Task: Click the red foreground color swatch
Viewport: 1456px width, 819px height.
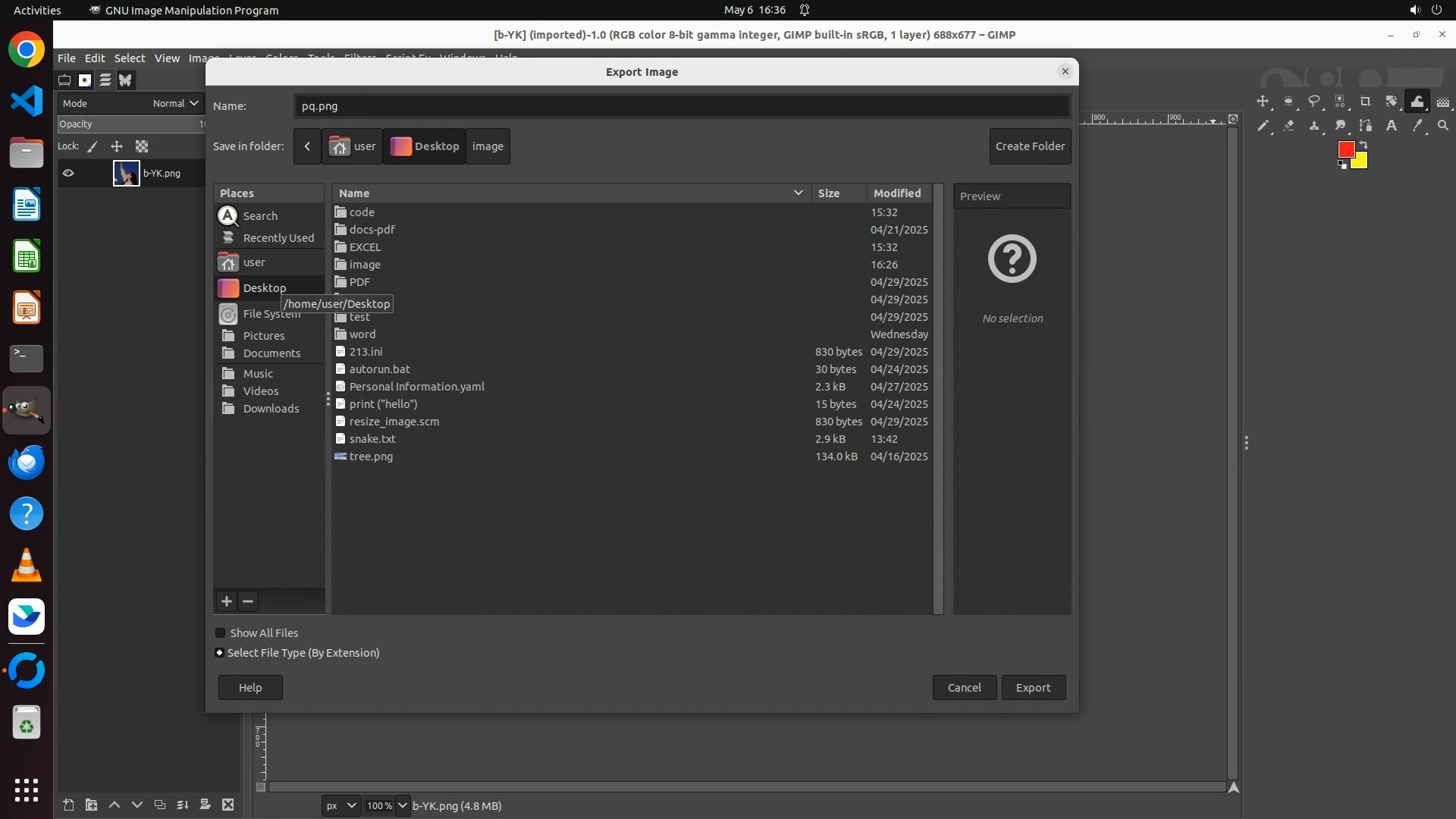Action: click(x=1345, y=149)
